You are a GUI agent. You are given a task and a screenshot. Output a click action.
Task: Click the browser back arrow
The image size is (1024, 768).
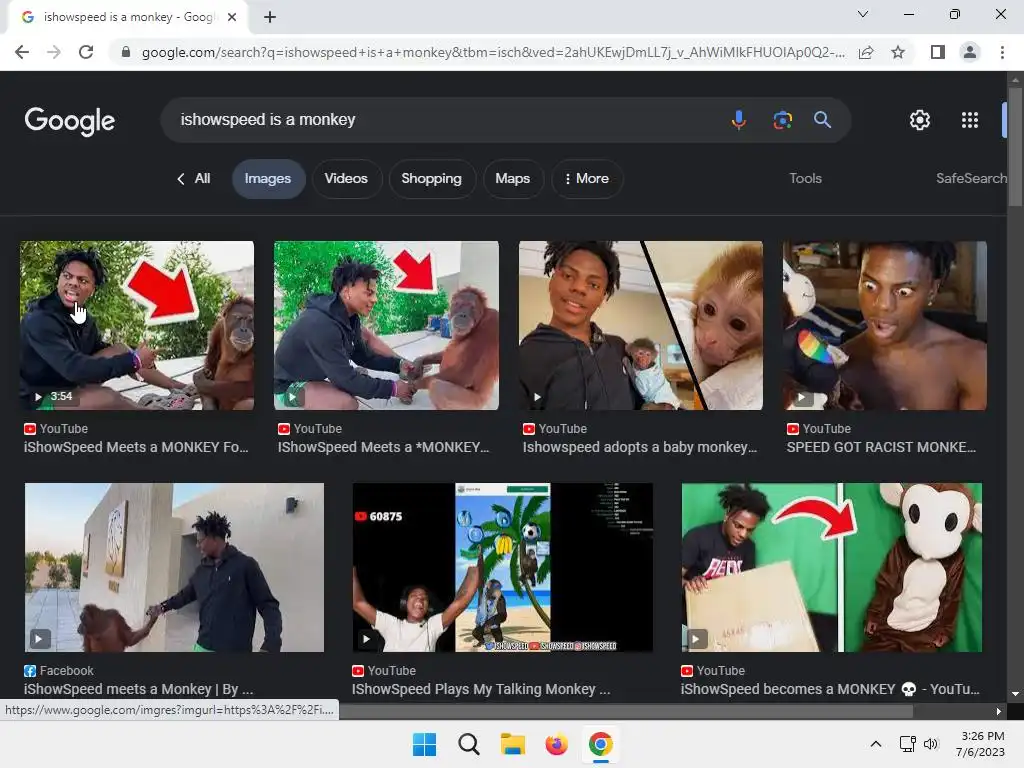[x=22, y=52]
